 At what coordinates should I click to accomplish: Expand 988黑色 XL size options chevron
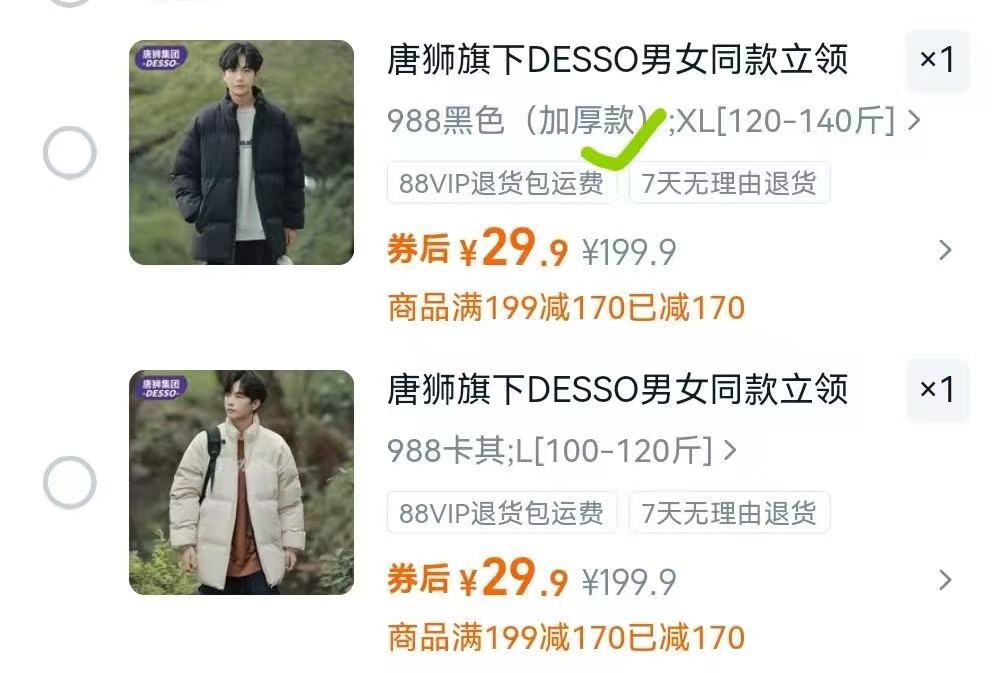click(x=914, y=120)
